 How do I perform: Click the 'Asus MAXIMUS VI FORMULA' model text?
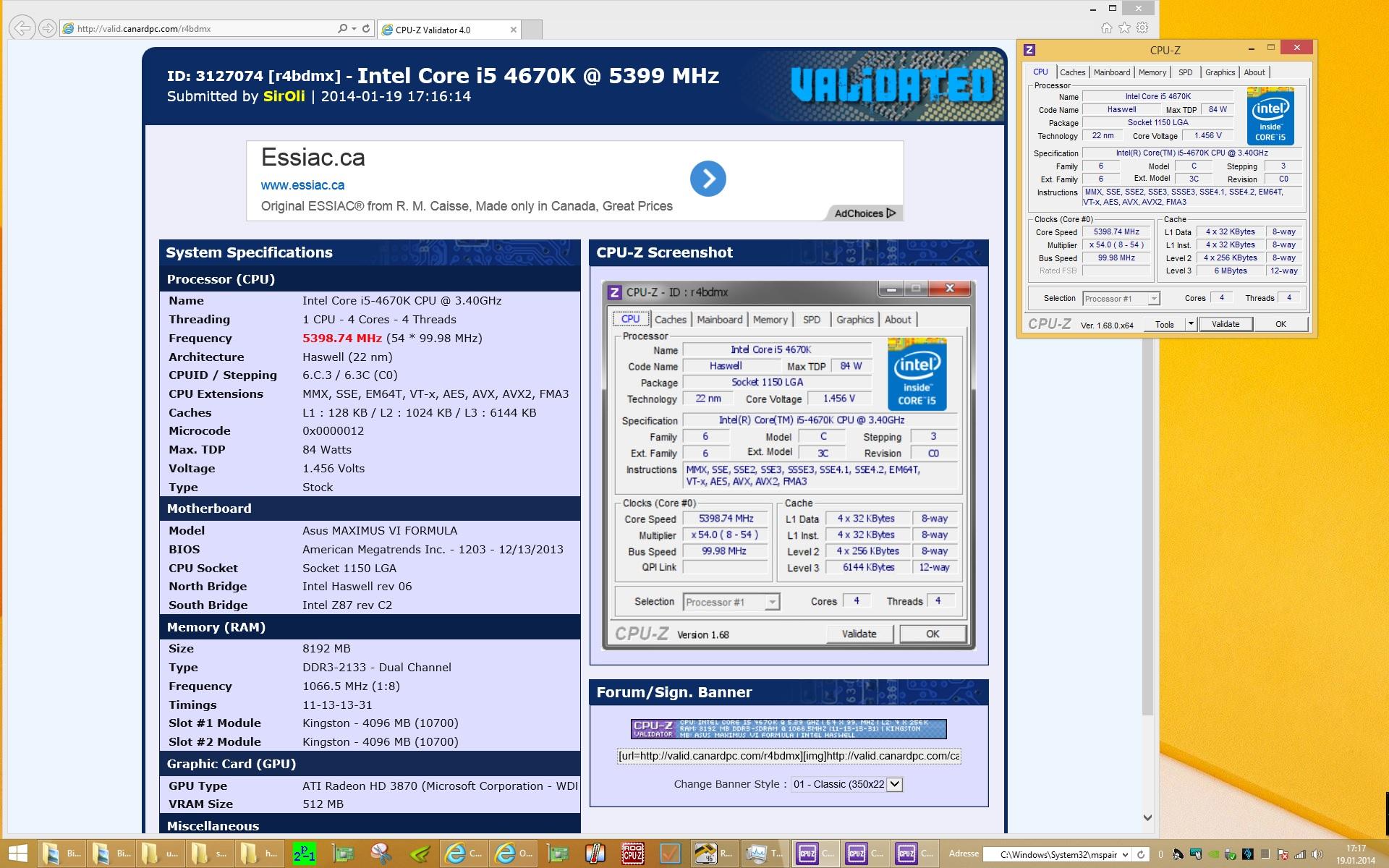coord(380,530)
